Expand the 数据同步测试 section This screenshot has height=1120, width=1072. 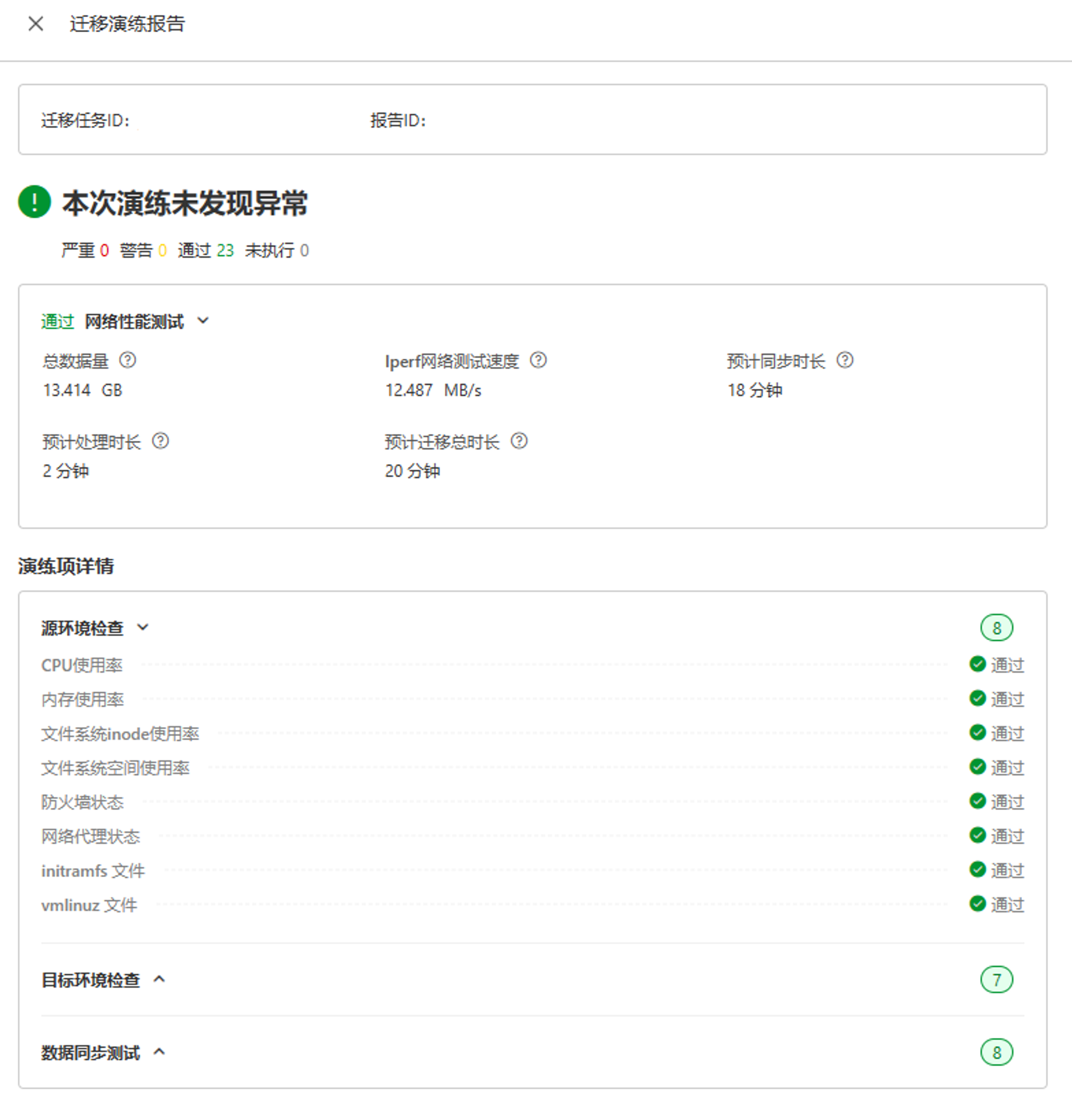159,1052
